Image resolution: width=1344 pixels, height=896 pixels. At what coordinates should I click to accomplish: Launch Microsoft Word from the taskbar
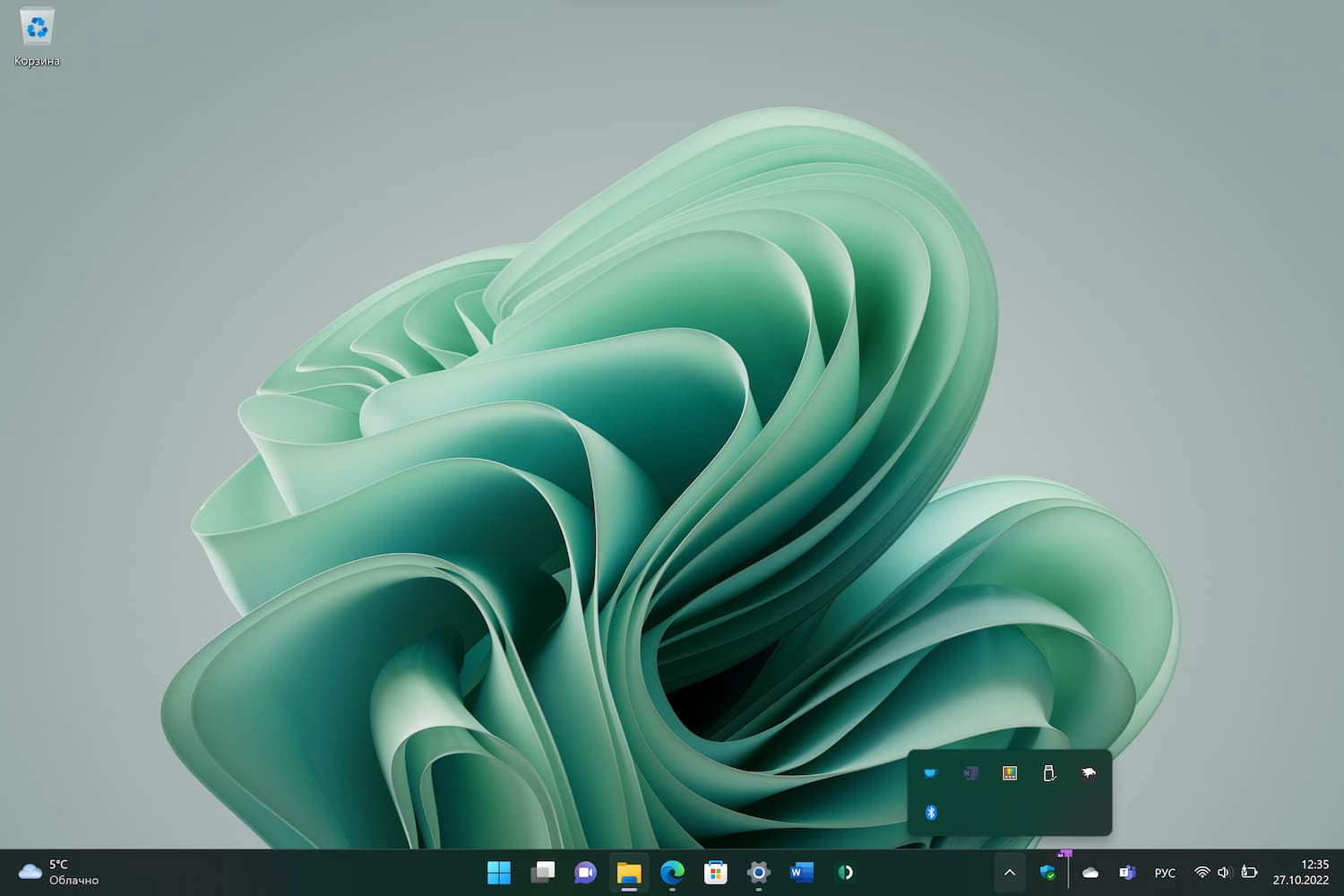[802, 872]
